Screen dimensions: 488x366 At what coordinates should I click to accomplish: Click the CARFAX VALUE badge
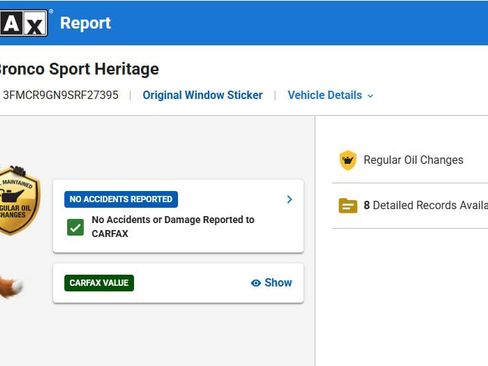pyautogui.click(x=99, y=283)
